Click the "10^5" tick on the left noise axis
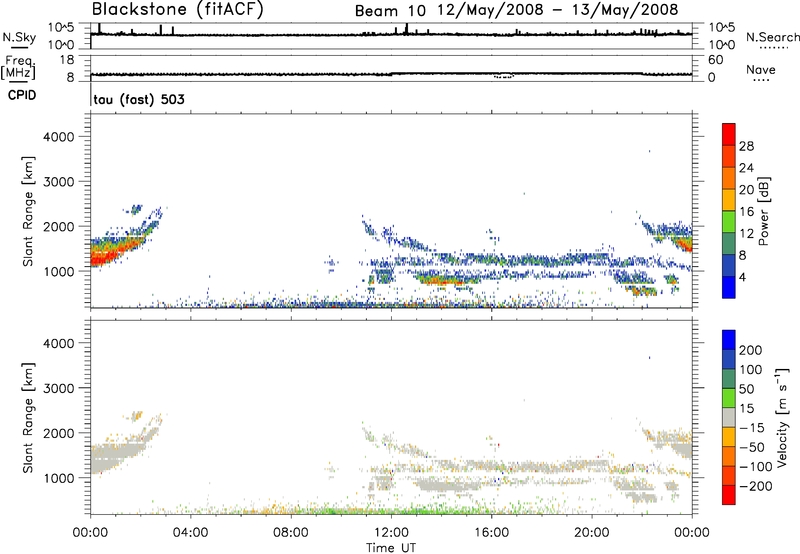The height and width of the screenshot is (554, 800). tap(61, 27)
